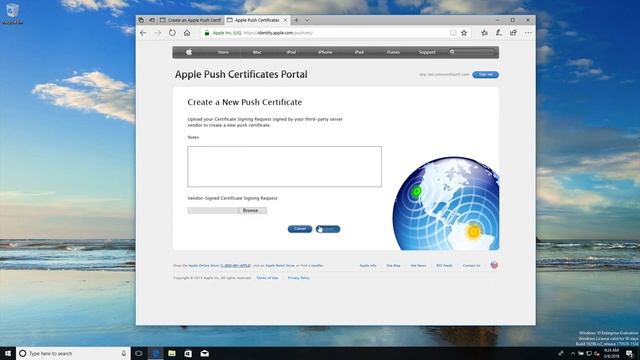
Task: Click the browser address bar URL
Action: coord(279,33)
